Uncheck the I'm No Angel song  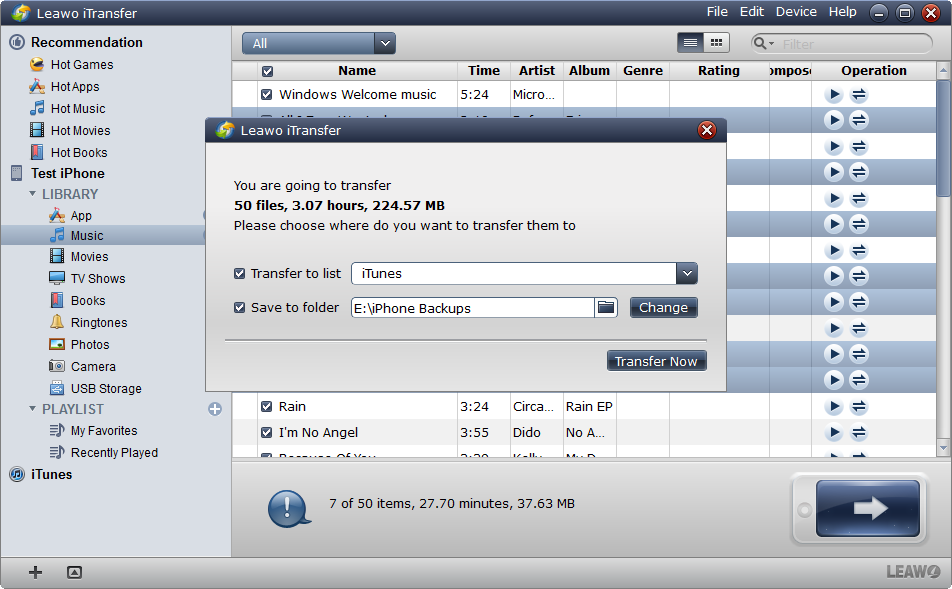pyautogui.click(x=267, y=433)
